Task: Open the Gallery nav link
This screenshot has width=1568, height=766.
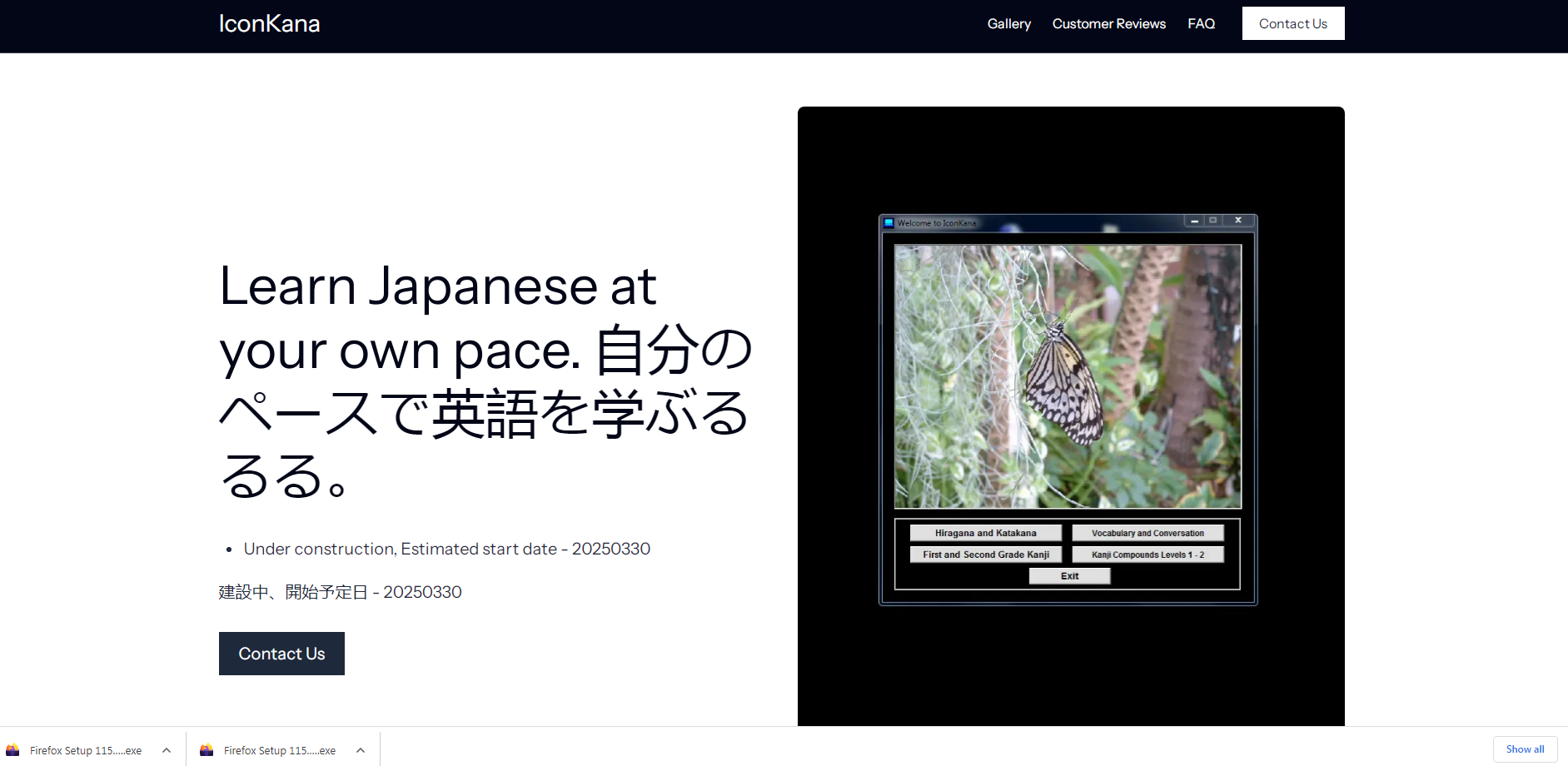Action: point(1008,23)
